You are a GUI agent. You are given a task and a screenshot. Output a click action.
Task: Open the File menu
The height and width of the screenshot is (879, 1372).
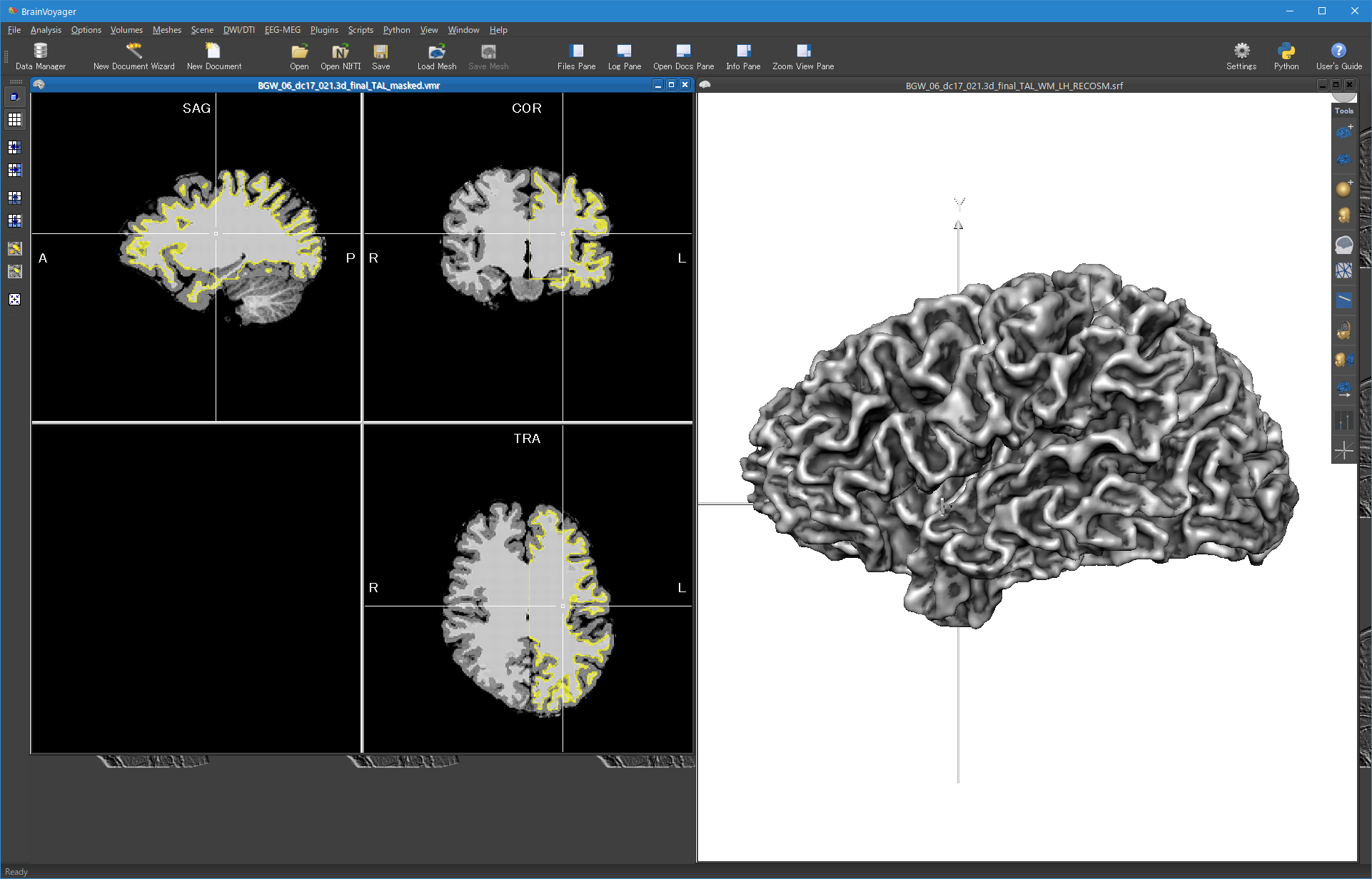[x=14, y=30]
